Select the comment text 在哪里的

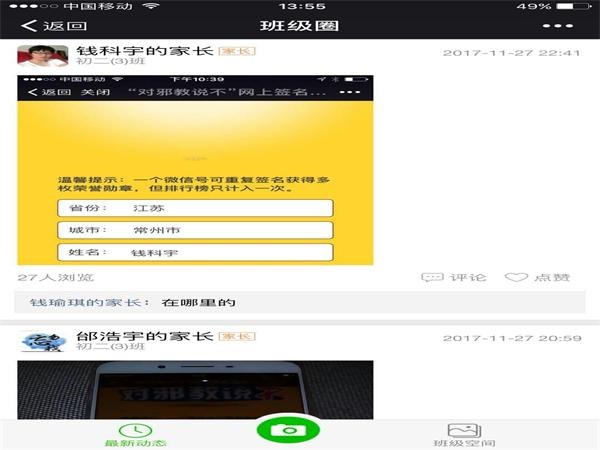click(x=198, y=302)
